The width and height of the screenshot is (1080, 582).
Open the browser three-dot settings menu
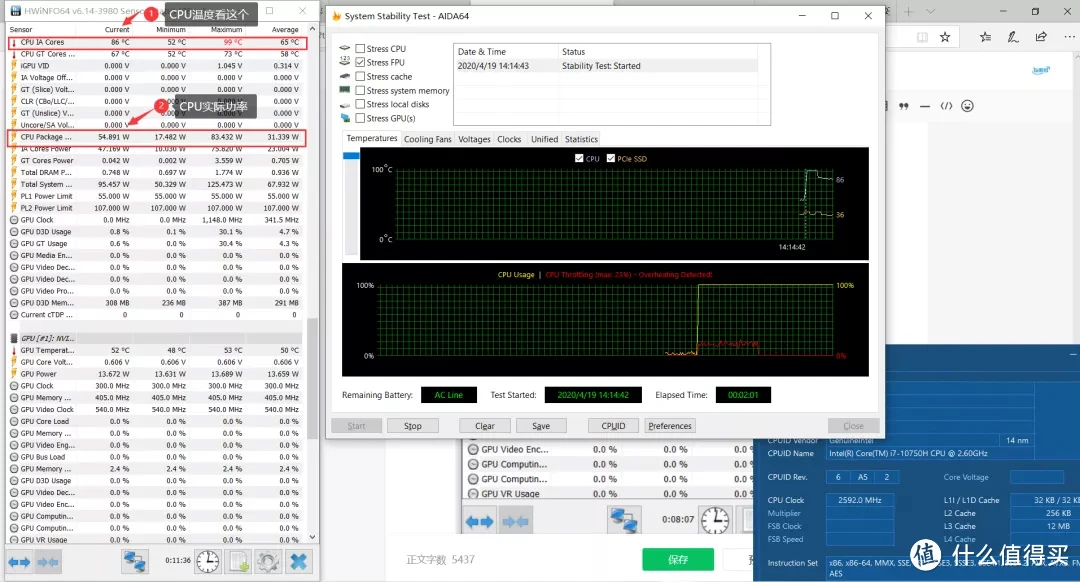click(x=1069, y=37)
